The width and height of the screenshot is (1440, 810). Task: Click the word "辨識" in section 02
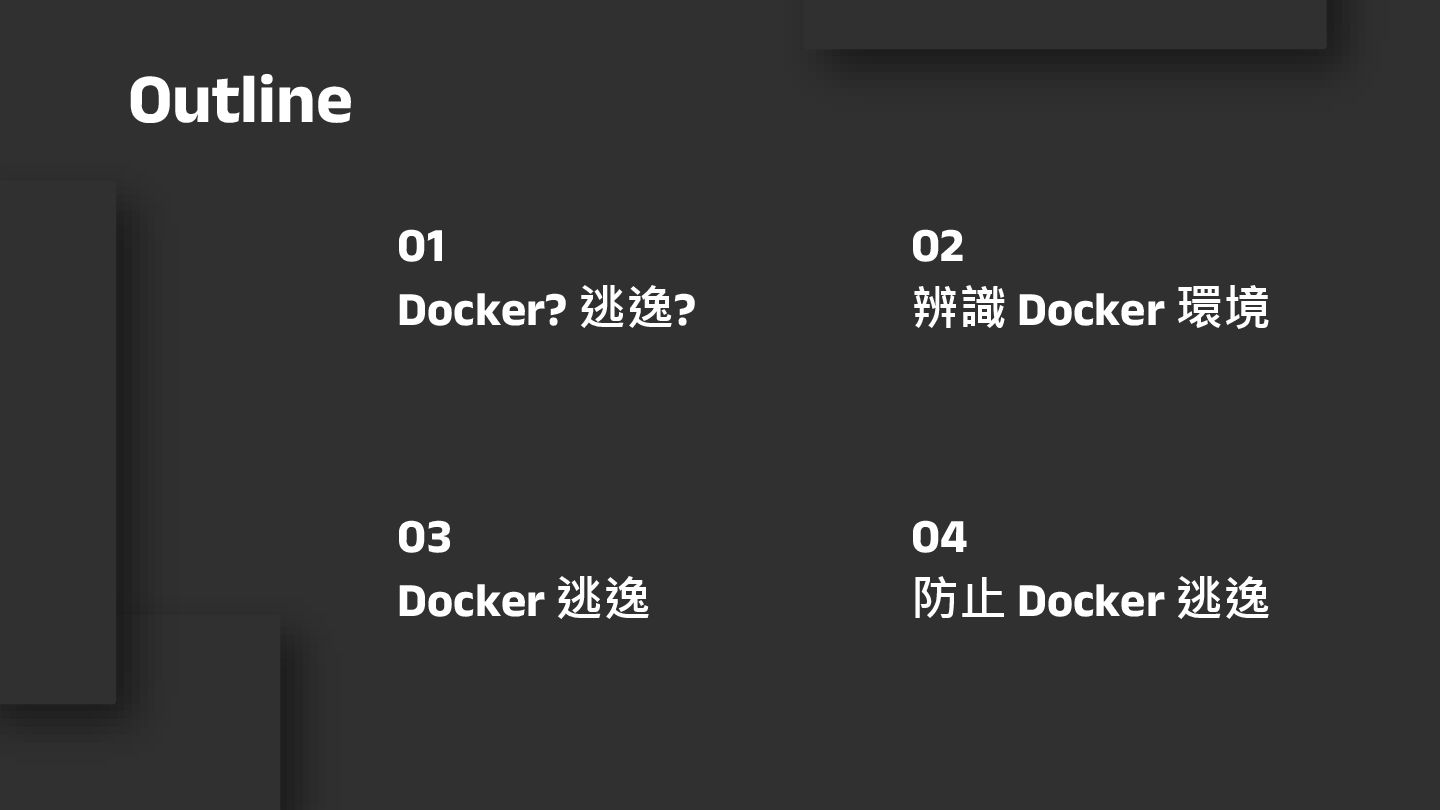click(958, 309)
